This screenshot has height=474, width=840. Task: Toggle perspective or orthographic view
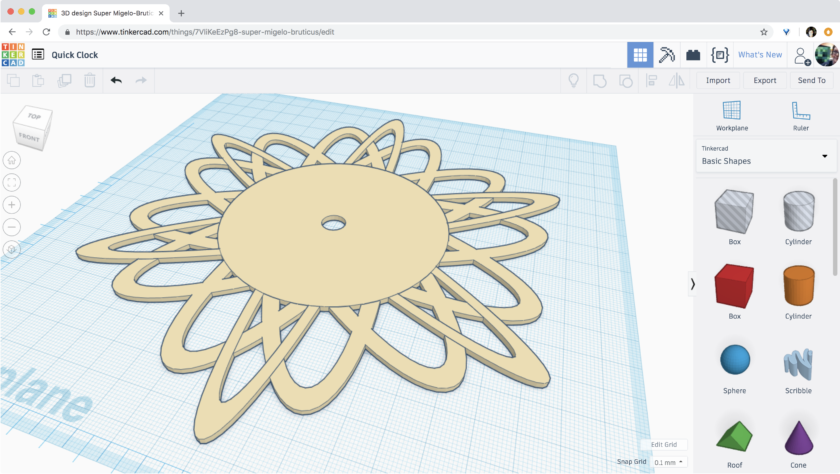[x=12, y=249]
